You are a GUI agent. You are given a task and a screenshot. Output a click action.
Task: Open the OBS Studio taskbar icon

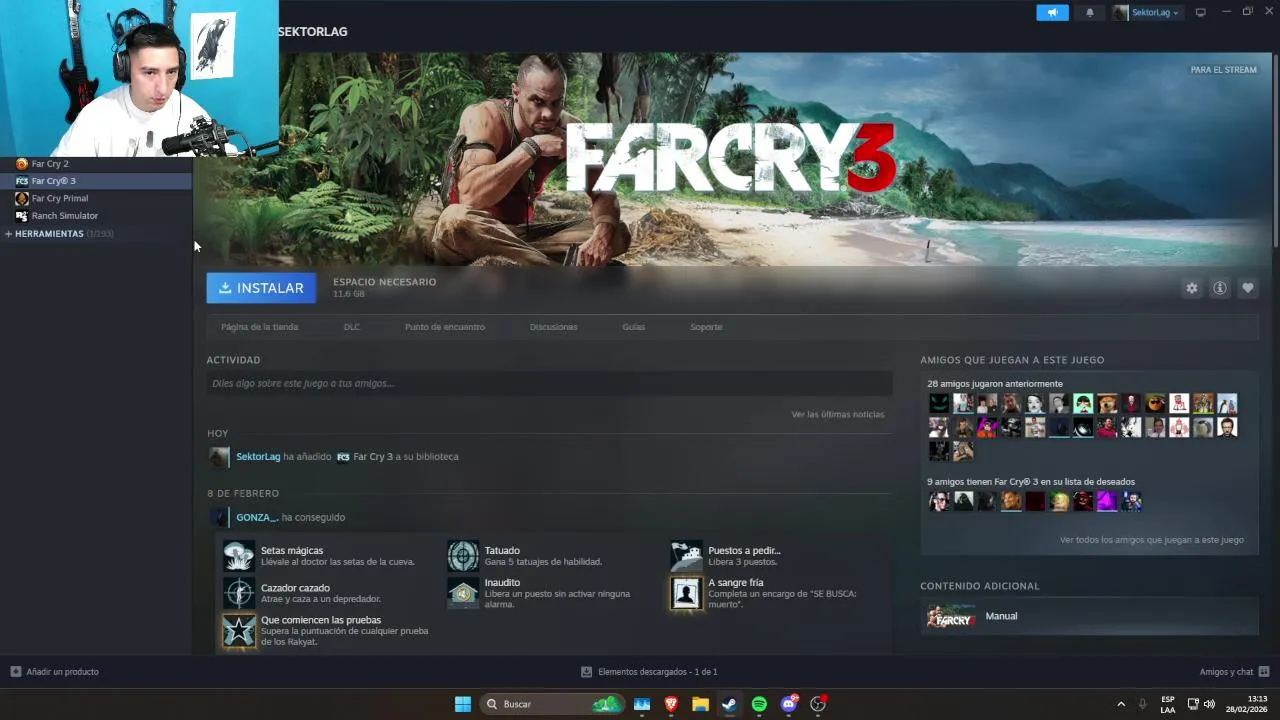[818, 704]
